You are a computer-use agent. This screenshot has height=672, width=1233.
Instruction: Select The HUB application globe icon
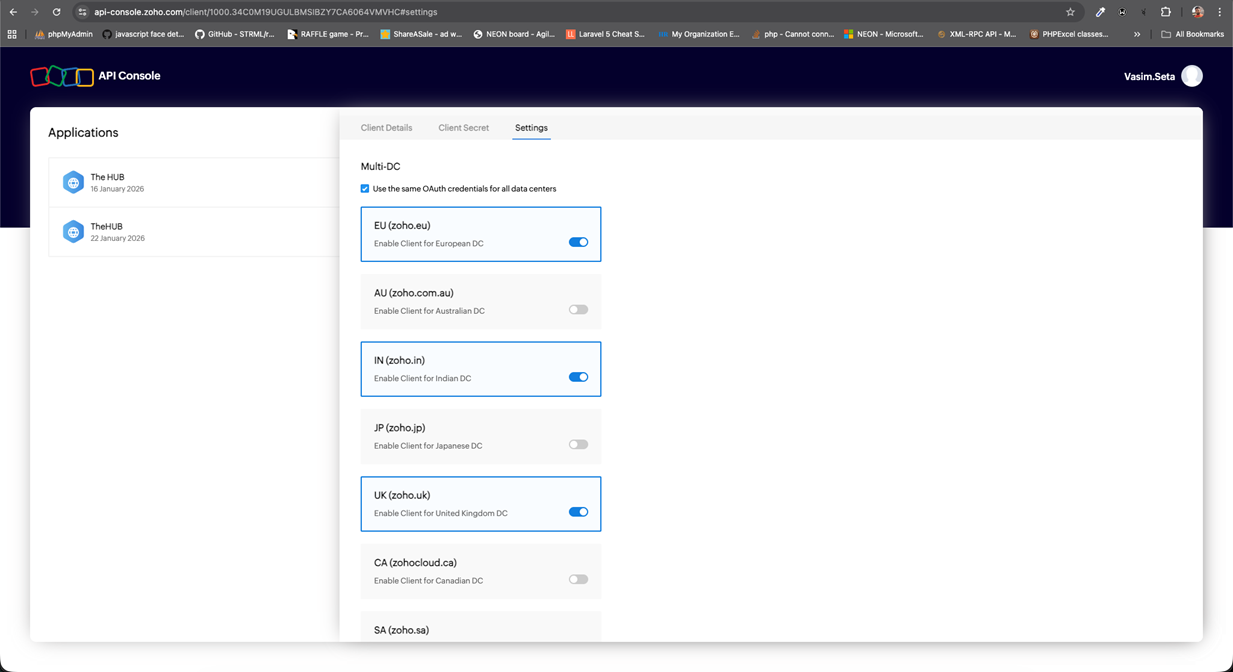tap(73, 182)
